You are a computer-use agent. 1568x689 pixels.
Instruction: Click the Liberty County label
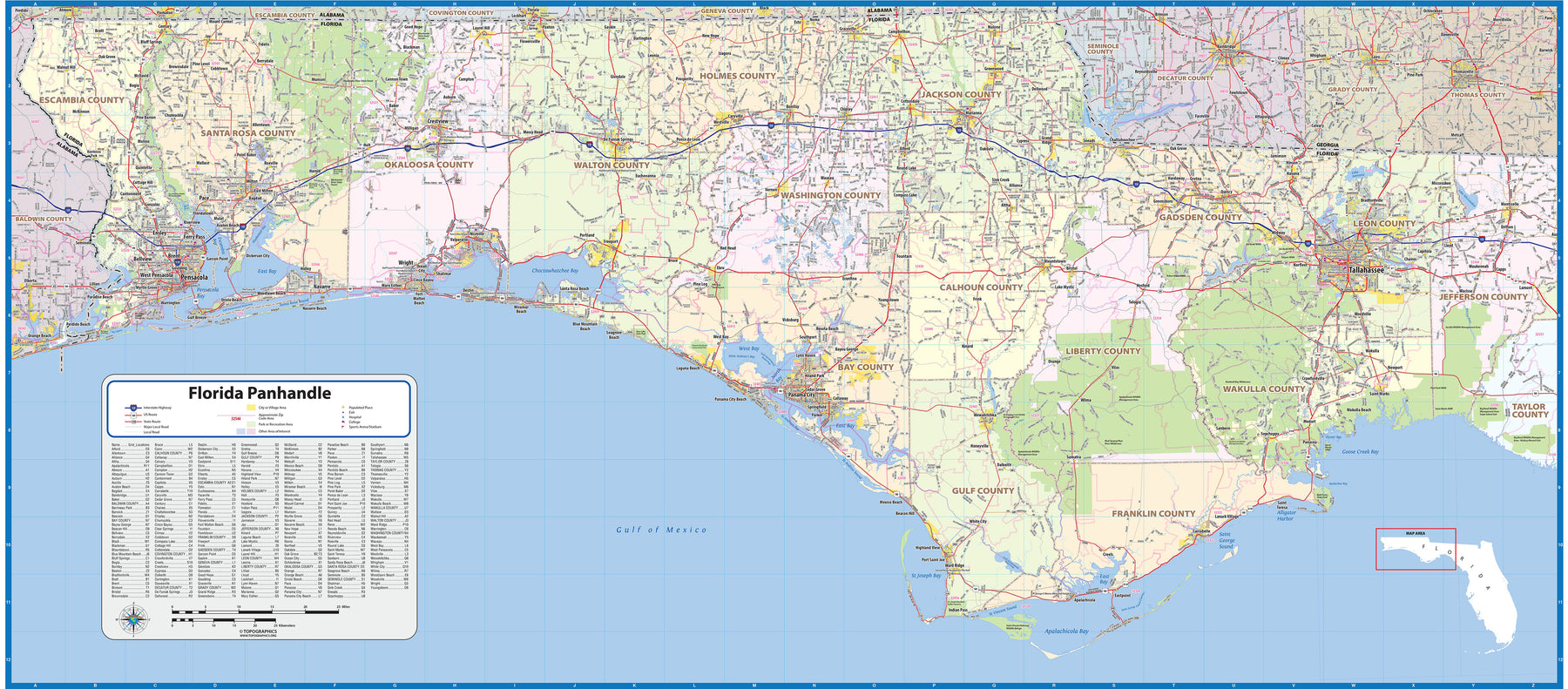tap(1103, 351)
